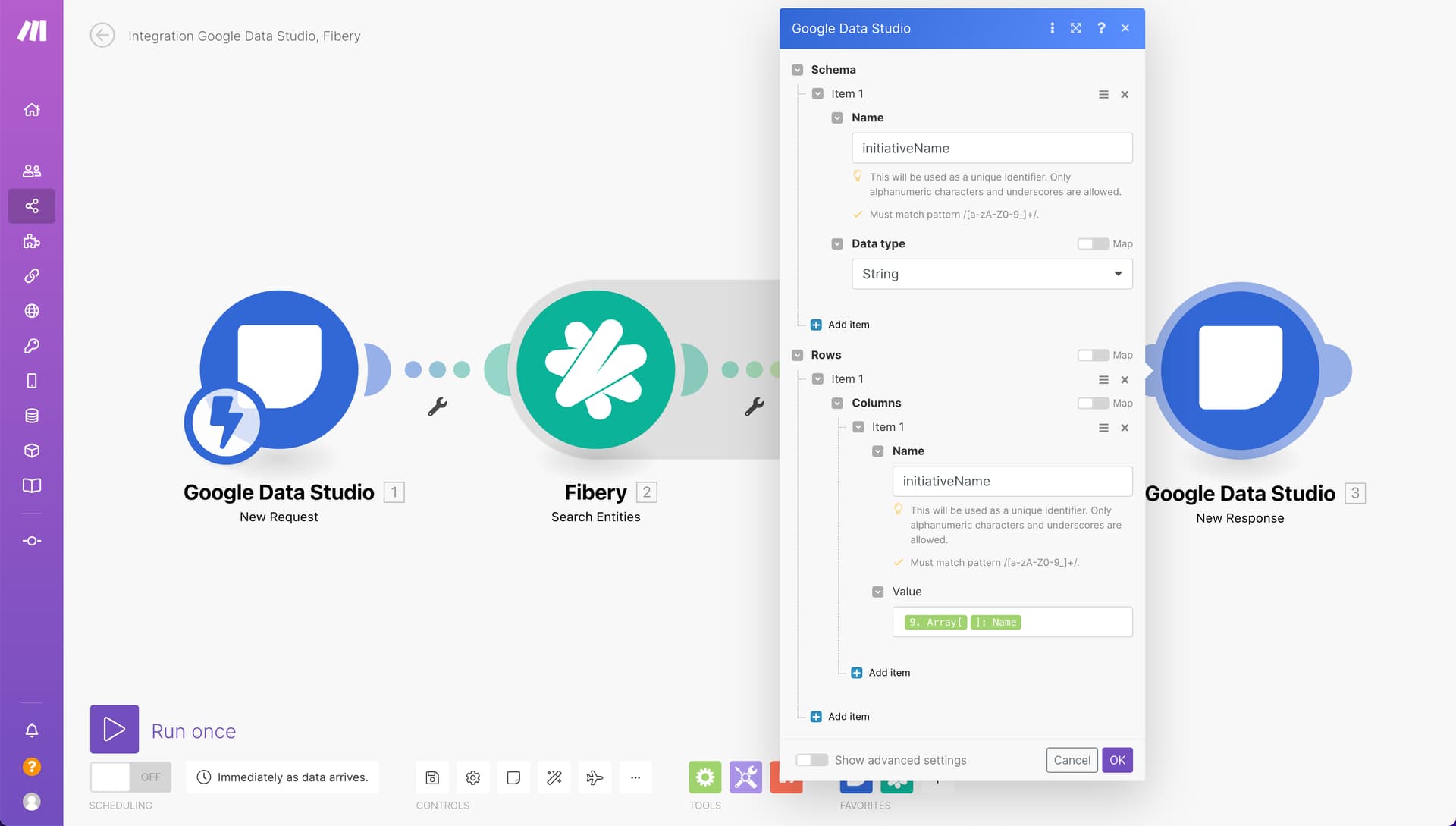Open the Team users icon in sidebar
Viewport: 1456px width, 826px height.
click(32, 171)
